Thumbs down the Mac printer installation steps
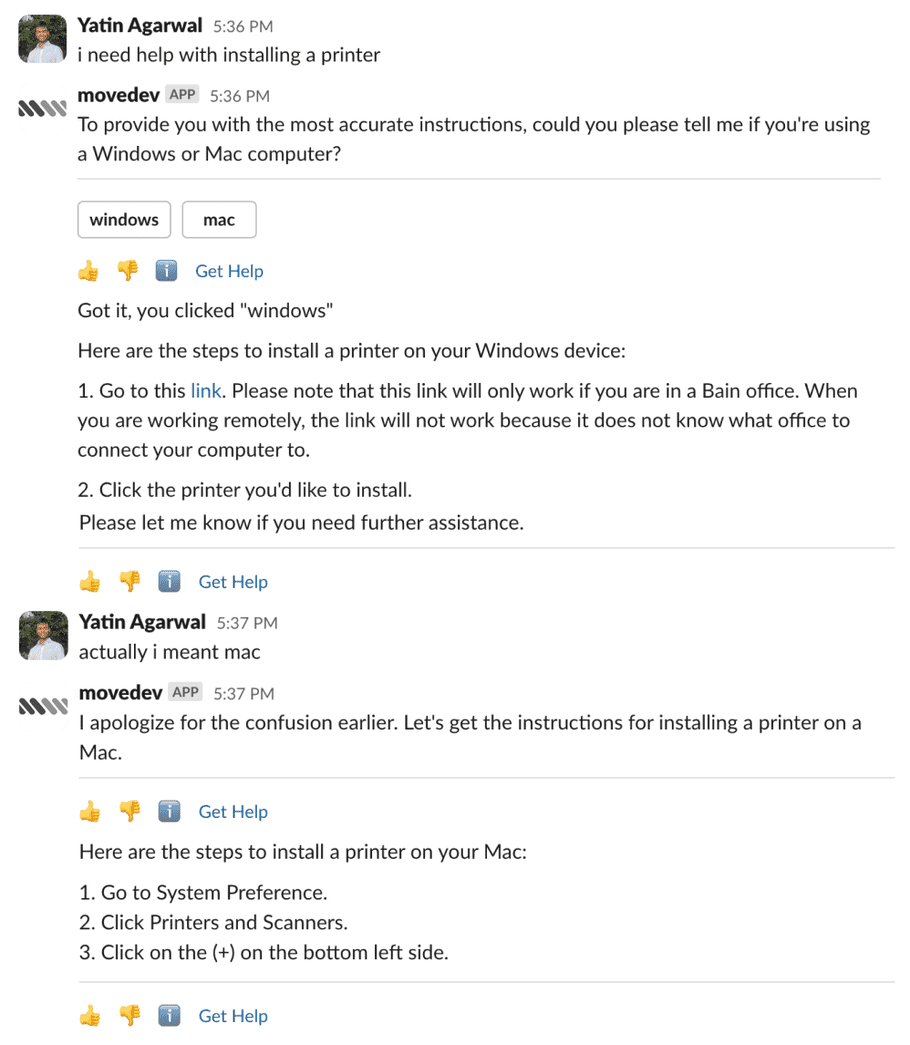Screen dimensions: 910x1045 point(129,1016)
